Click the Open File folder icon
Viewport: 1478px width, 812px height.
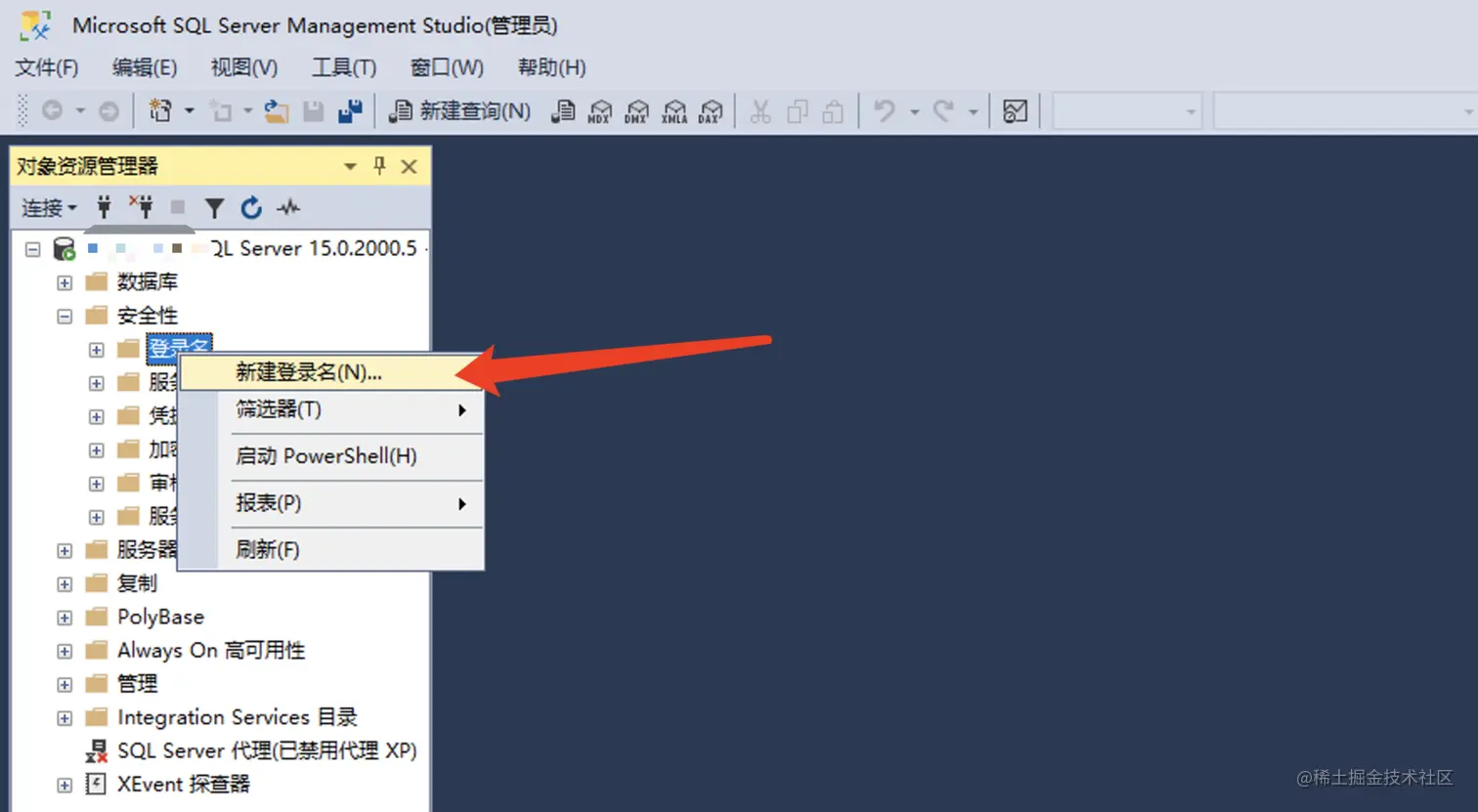coord(277,111)
